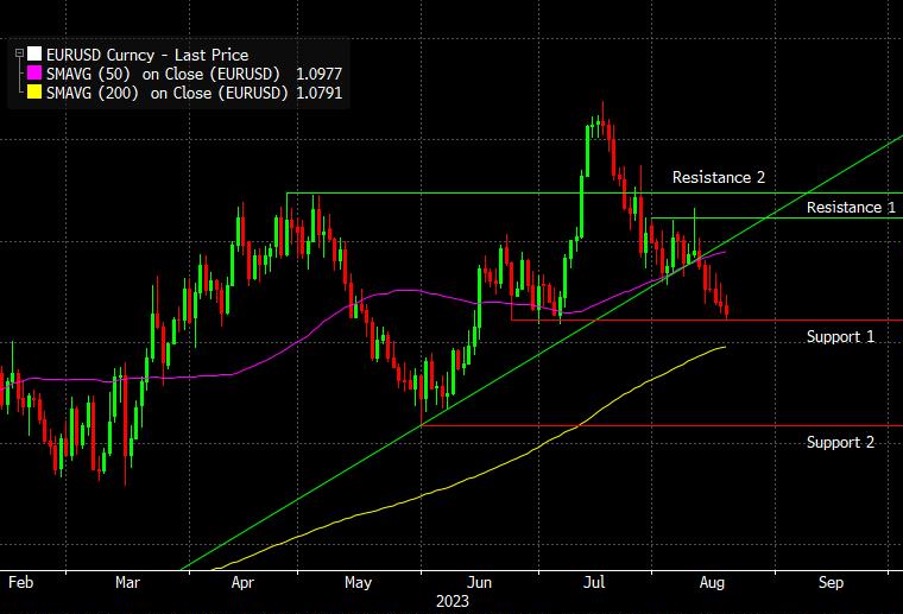Click the 2023 year label below the axis
The image size is (904, 614).
(453, 602)
